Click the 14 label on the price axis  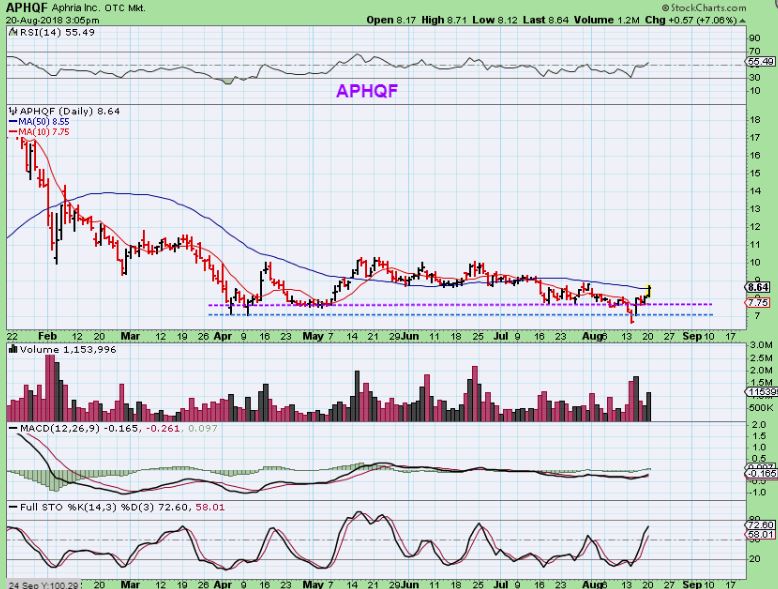[x=755, y=191]
